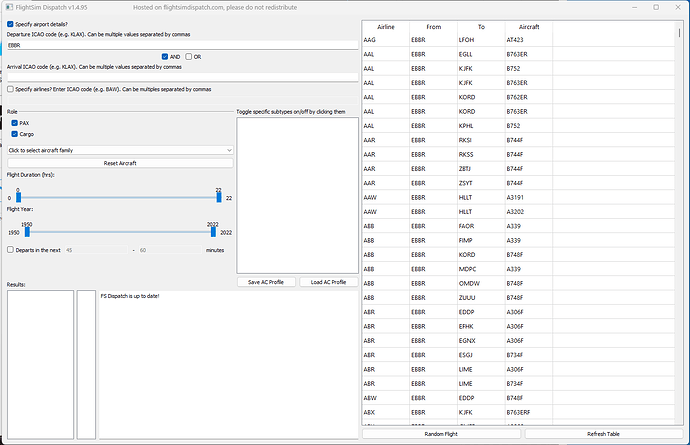Enable the Specify airlines checkbox

pos(10,89)
